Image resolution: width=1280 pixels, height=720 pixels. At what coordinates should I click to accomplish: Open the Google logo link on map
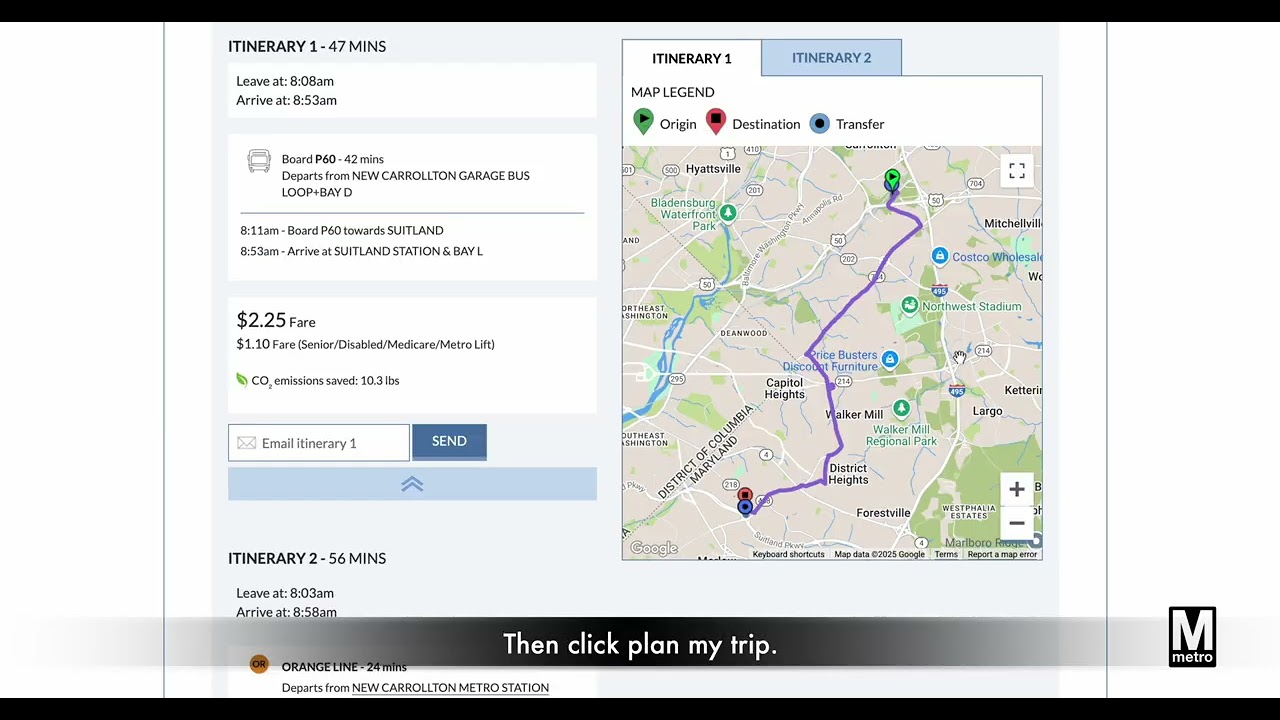pyautogui.click(x=654, y=548)
